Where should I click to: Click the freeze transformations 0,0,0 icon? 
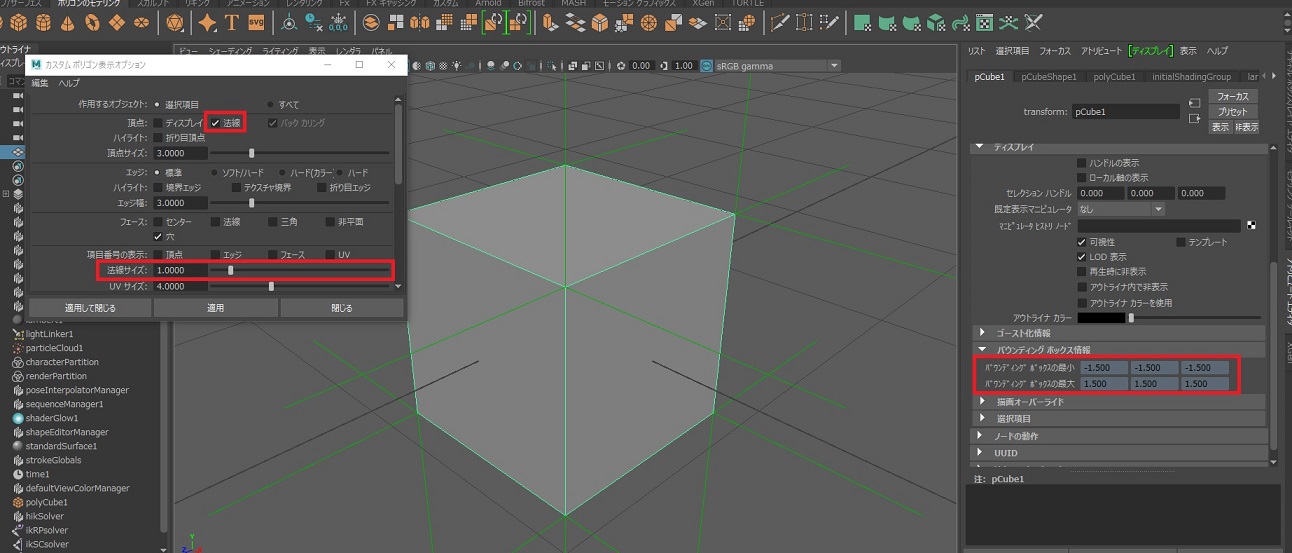(x=338, y=22)
